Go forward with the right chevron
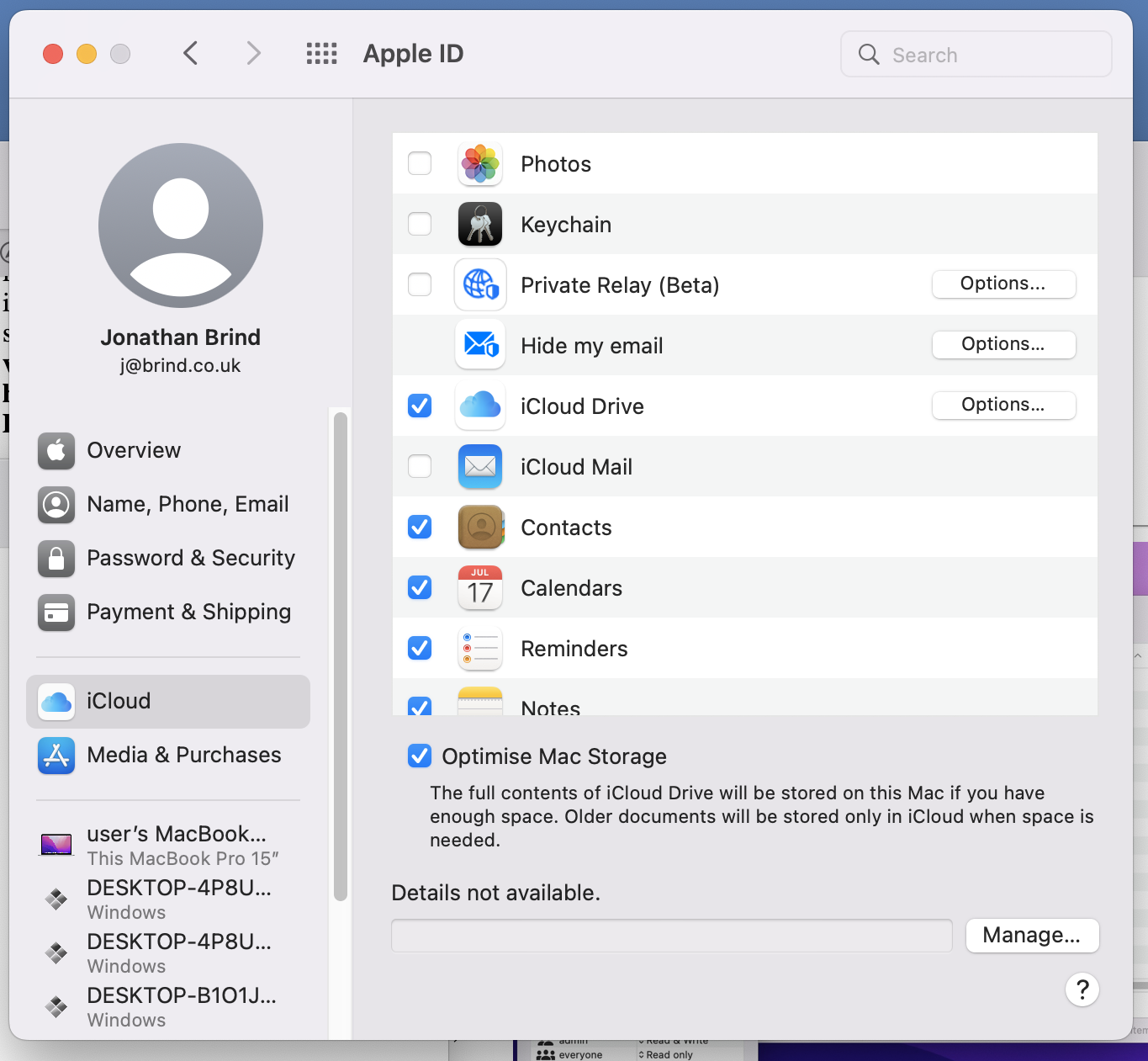This screenshot has height=1061, width=1148. (x=253, y=54)
